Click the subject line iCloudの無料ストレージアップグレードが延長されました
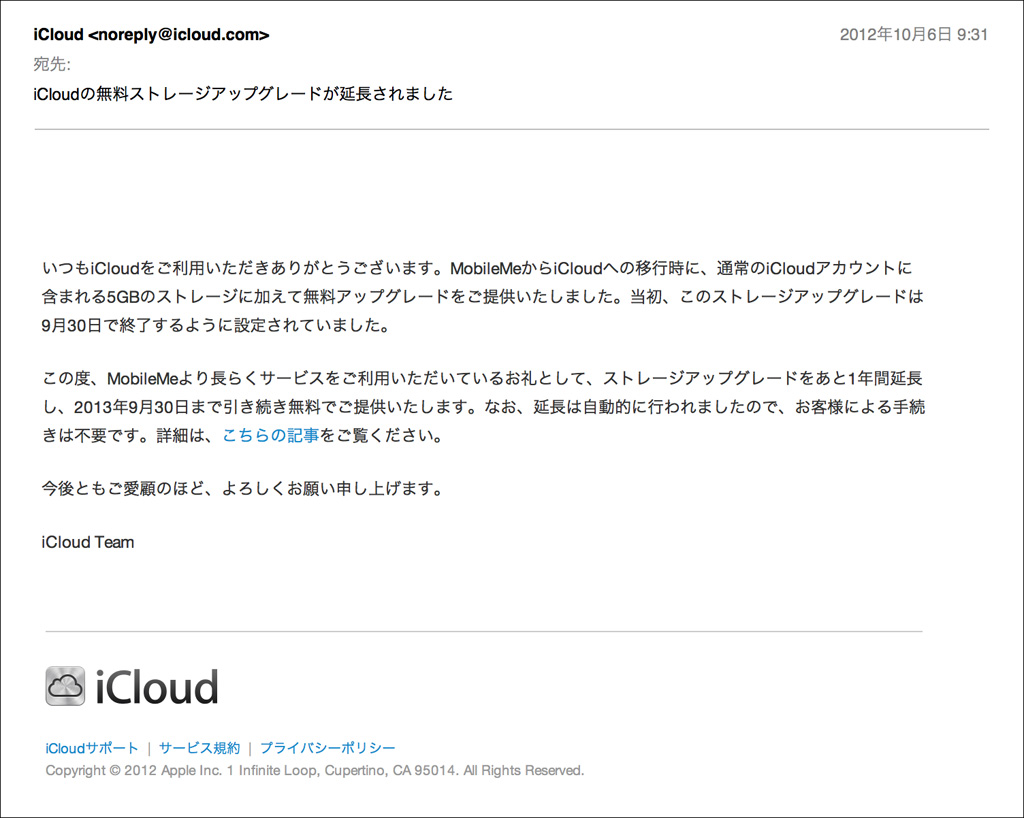This screenshot has width=1024, height=818. point(243,94)
